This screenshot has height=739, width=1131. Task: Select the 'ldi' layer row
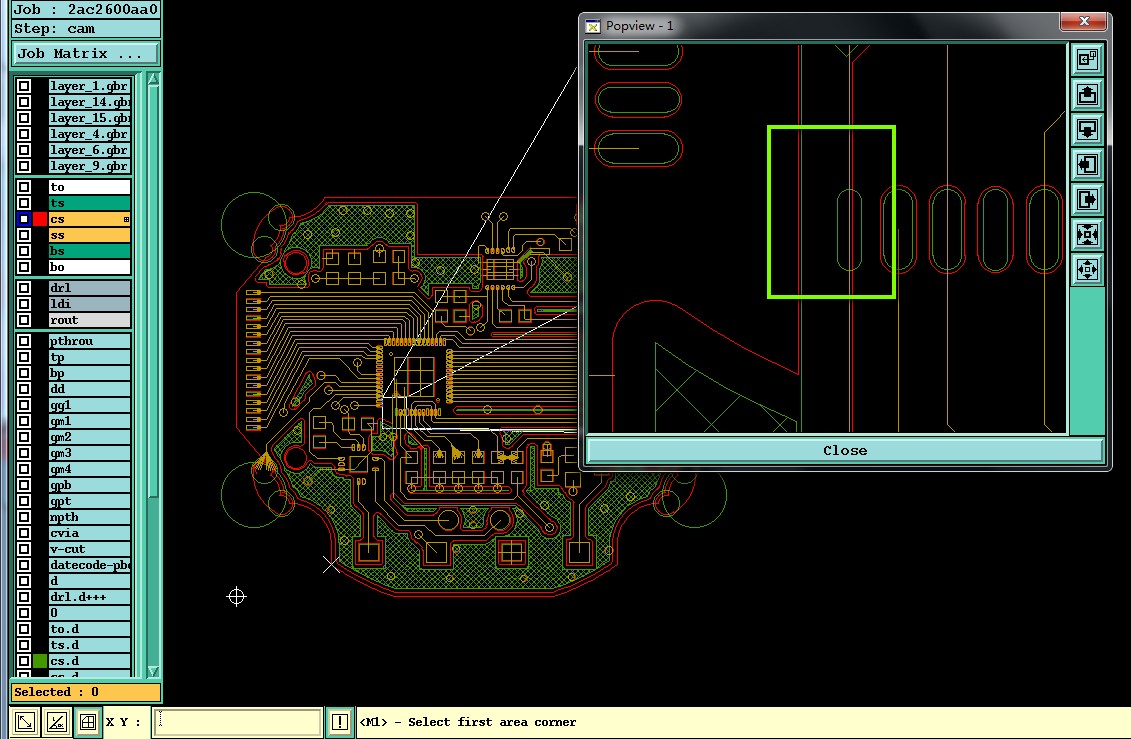[89, 304]
